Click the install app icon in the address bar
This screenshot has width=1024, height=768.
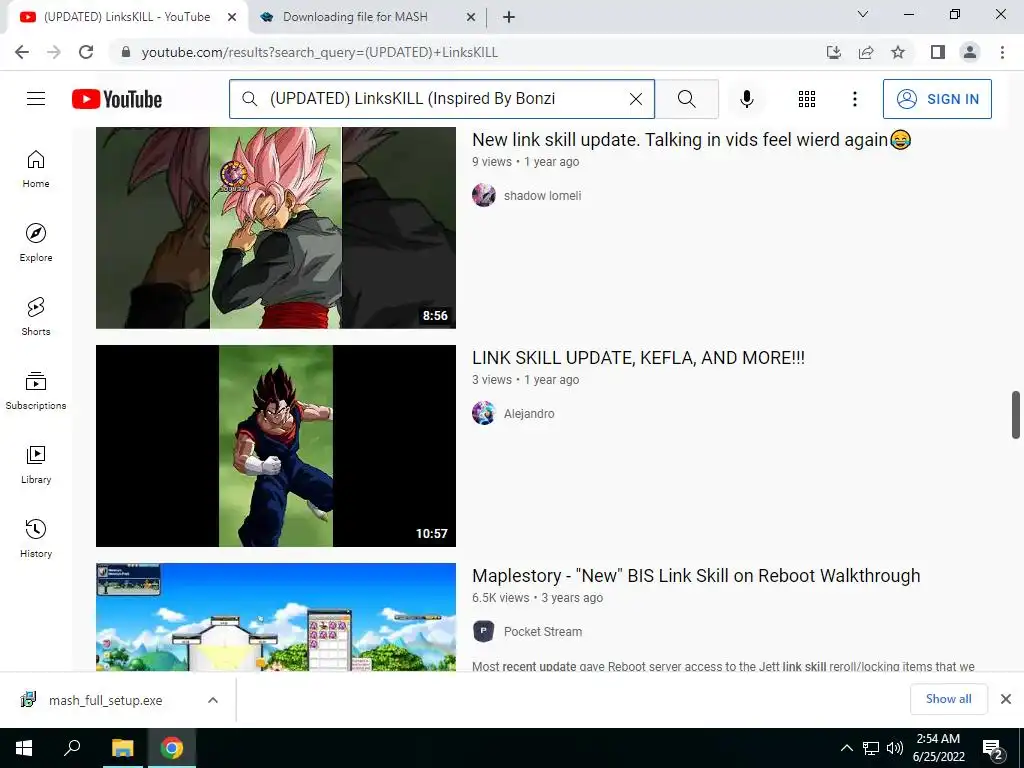[x=833, y=52]
